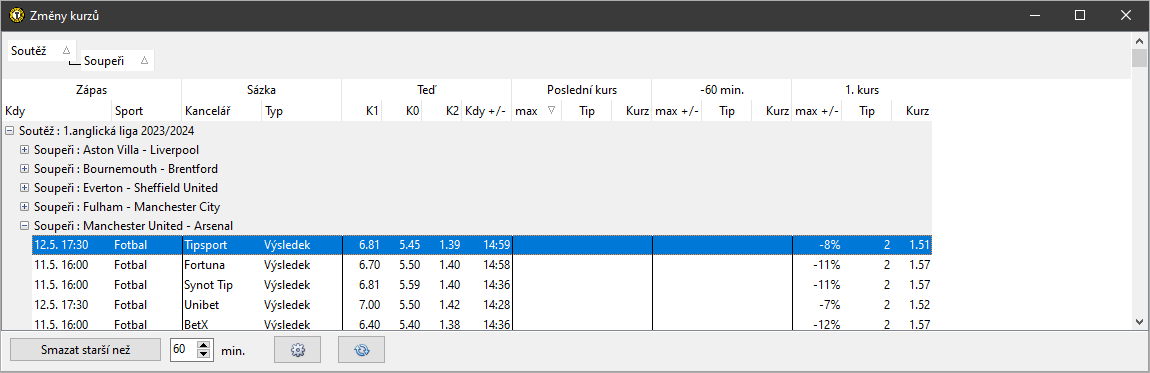The width and height of the screenshot is (1150, 373).
Task: Increase the minutes spinner value
Action: click(205, 345)
